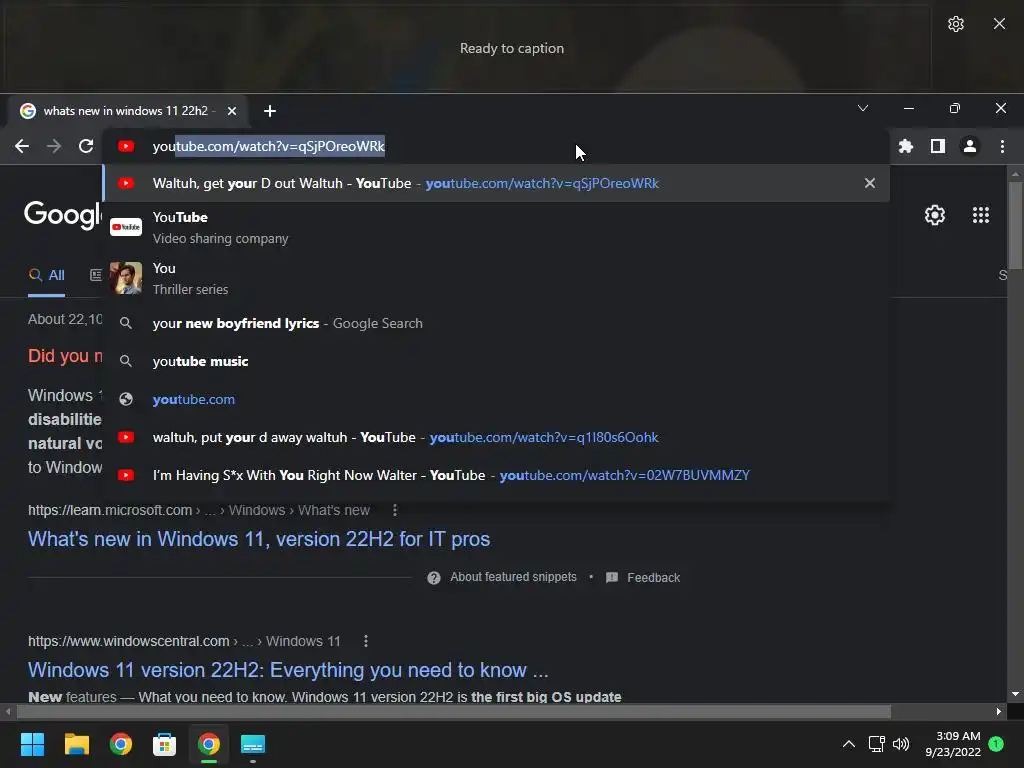The image size is (1024, 768).
Task: Open File Explorer from the taskbar
Action: click(76, 744)
